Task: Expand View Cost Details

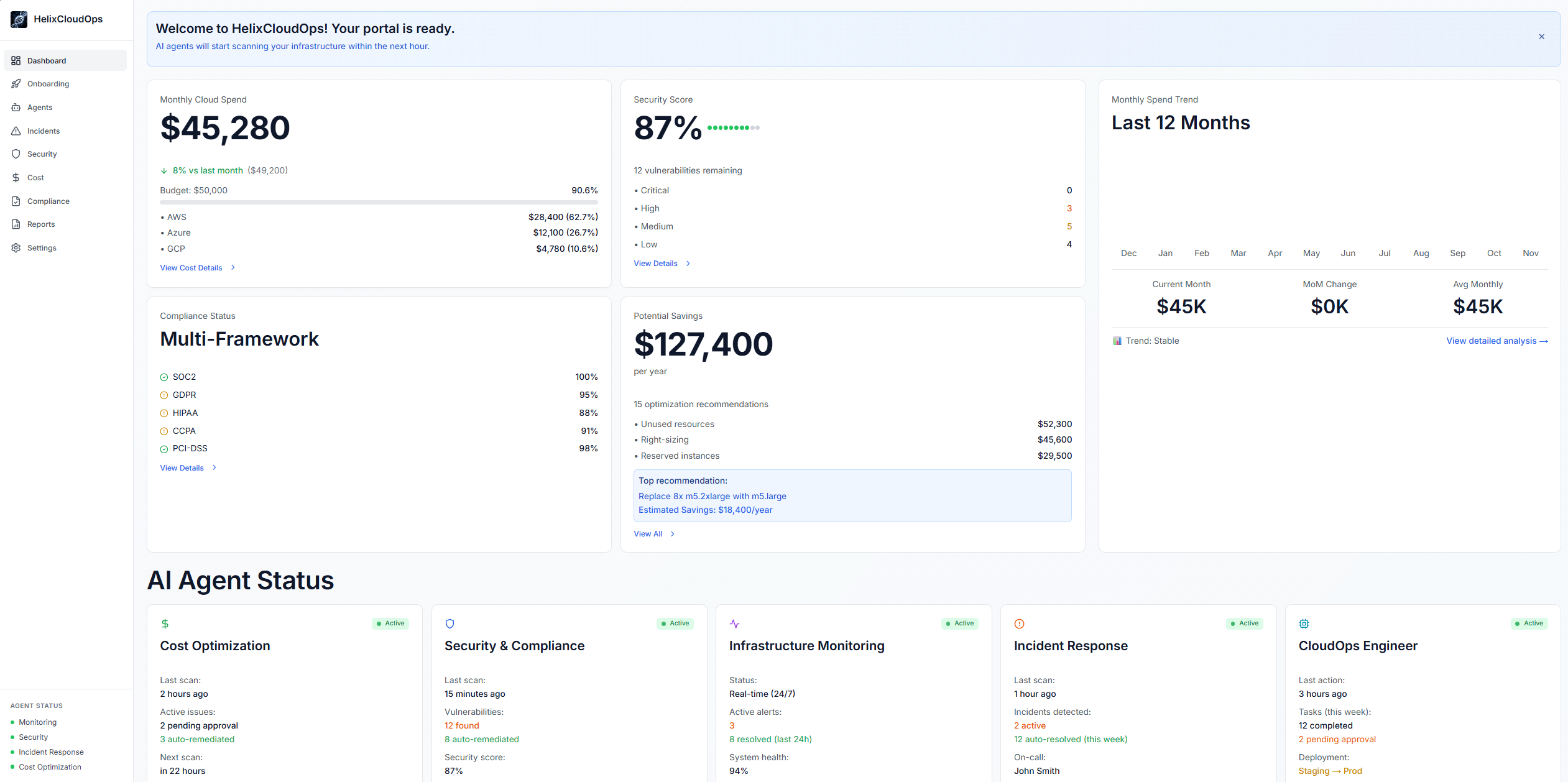Action: [x=191, y=267]
